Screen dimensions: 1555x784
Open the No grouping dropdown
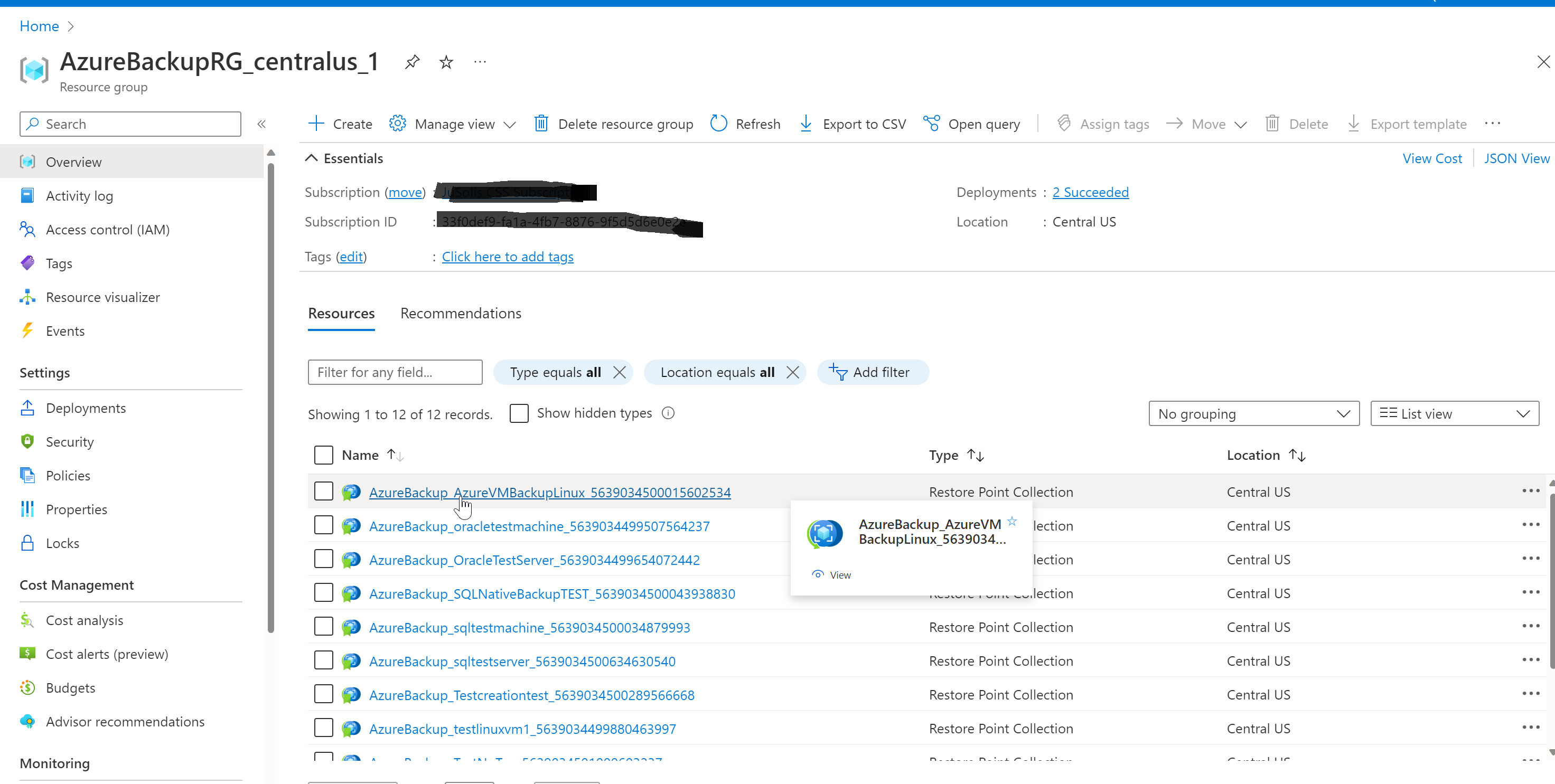(1253, 413)
